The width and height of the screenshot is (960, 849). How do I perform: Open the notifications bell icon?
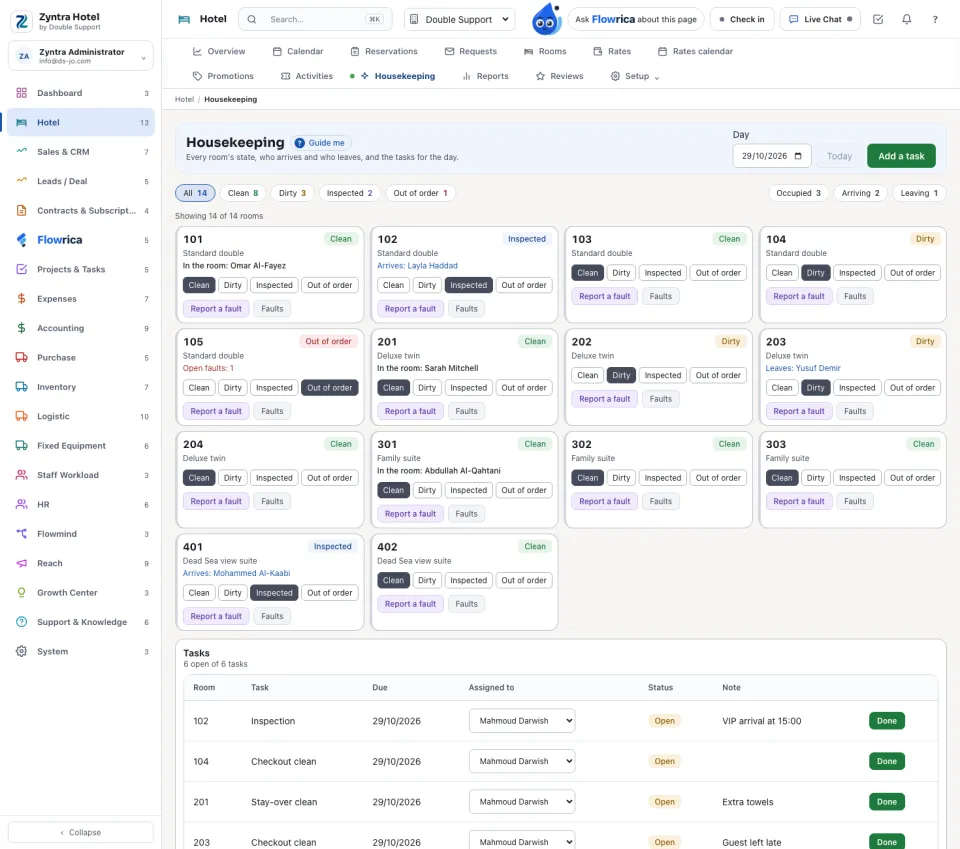(907, 19)
